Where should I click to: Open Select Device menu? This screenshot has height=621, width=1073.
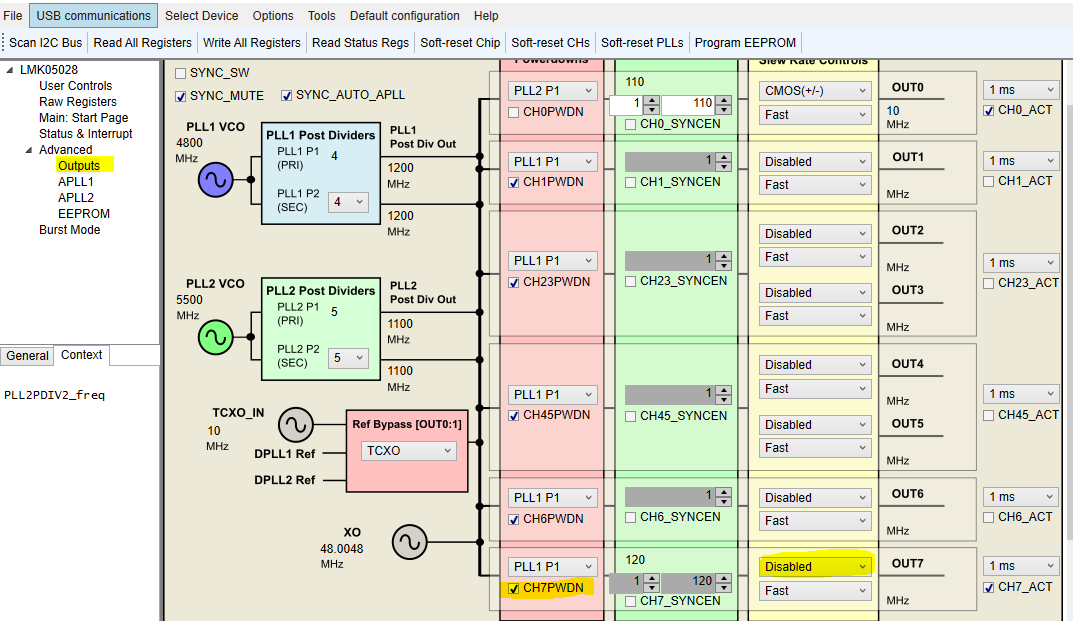click(x=201, y=15)
